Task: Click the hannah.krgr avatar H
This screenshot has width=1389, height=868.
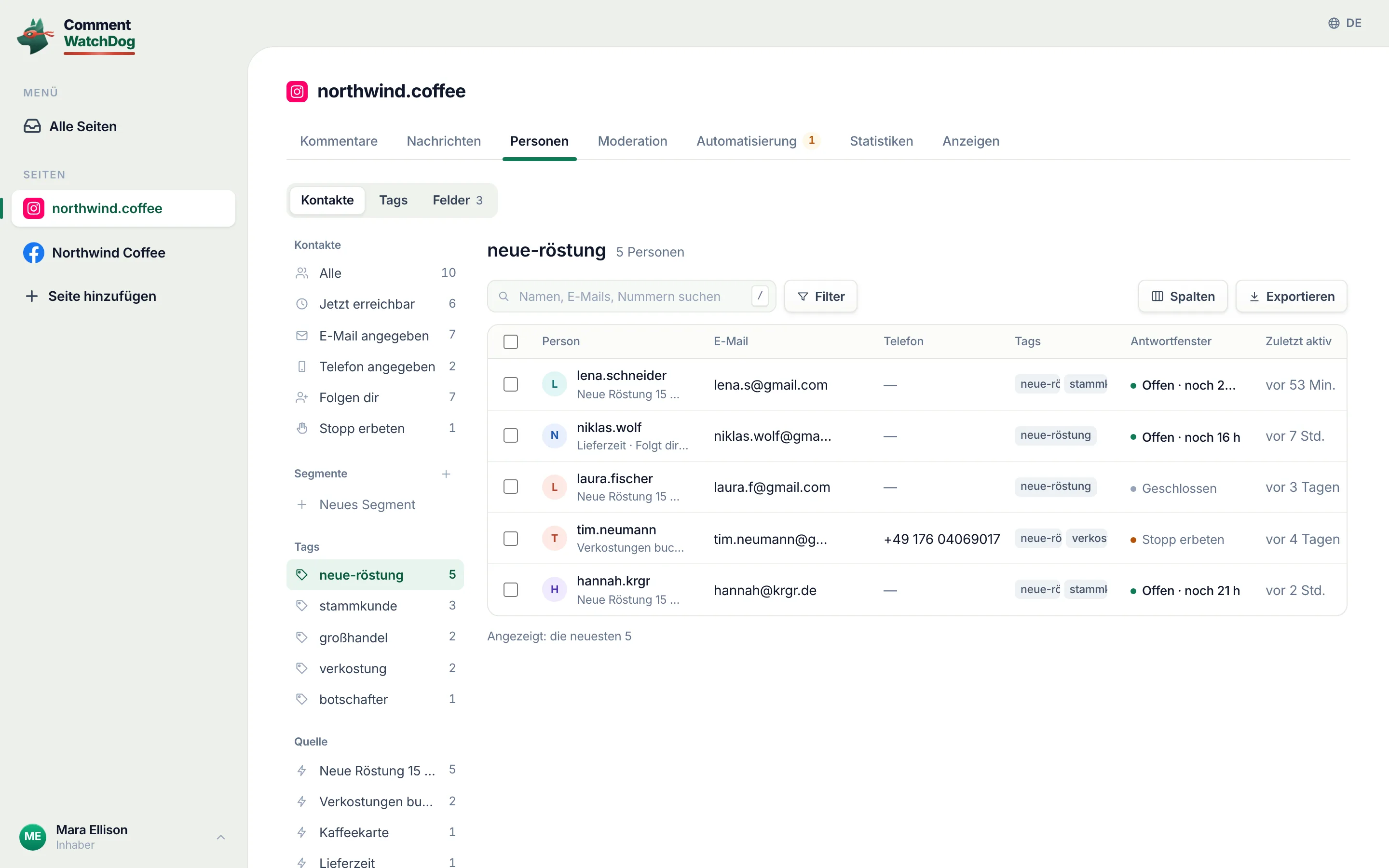Action: (555, 590)
